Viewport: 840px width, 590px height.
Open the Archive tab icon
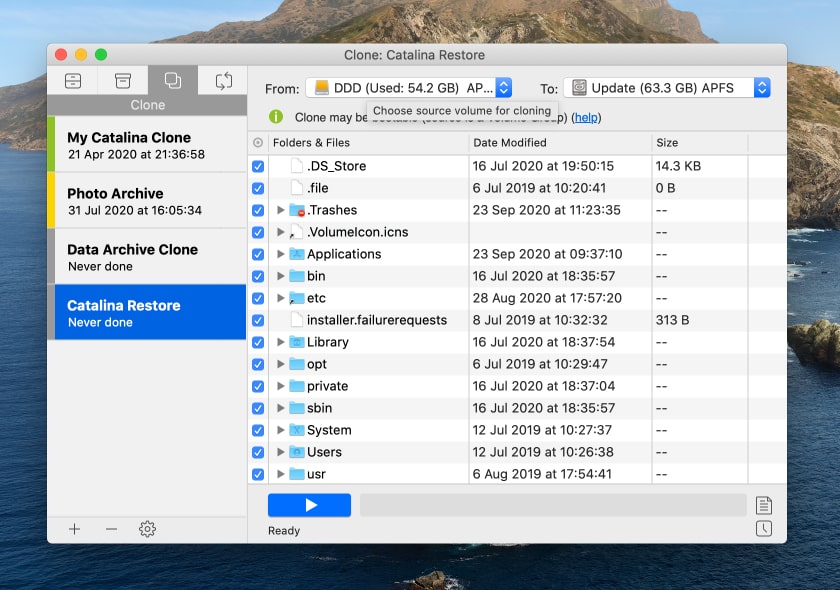point(123,81)
